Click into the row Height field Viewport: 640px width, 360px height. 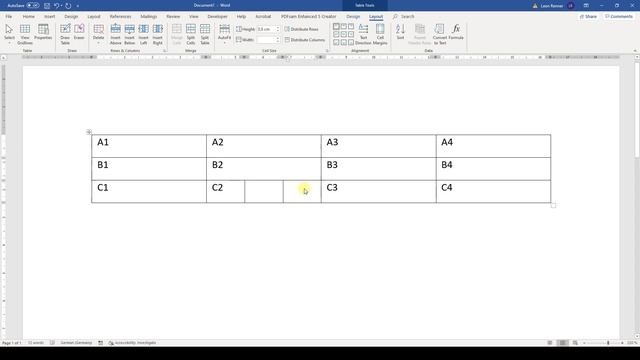268,29
